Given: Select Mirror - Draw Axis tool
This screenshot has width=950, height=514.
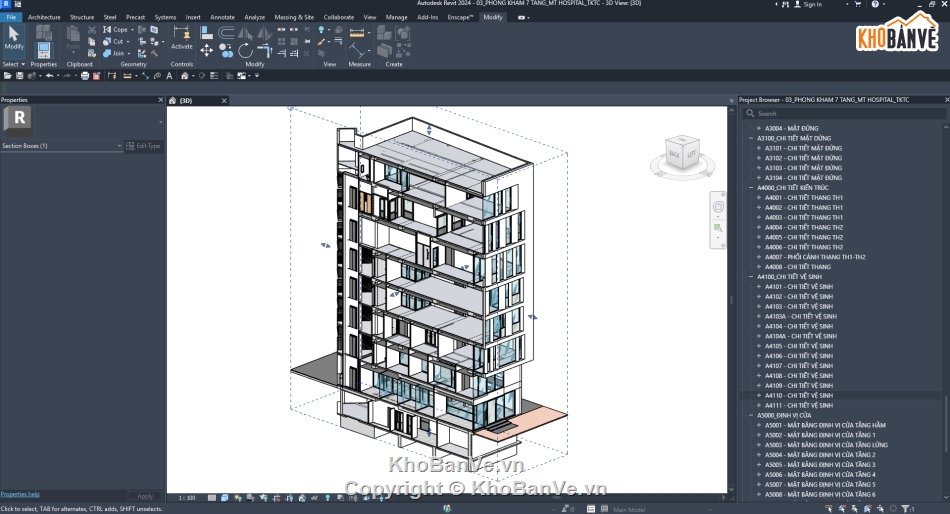Looking at the screenshot, I should 264,33.
